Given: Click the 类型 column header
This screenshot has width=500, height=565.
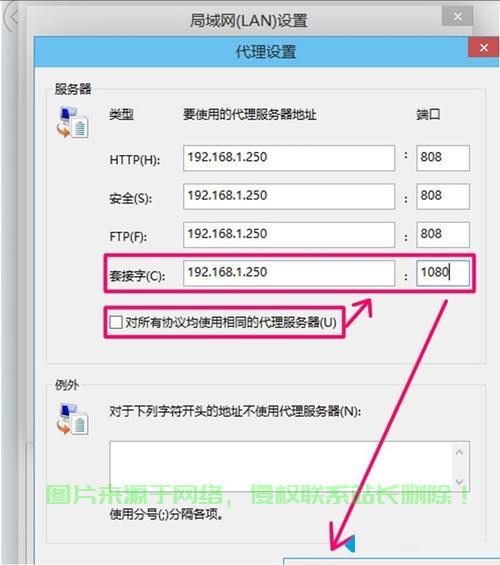Looking at the screenshot, I should pos(121,115).
